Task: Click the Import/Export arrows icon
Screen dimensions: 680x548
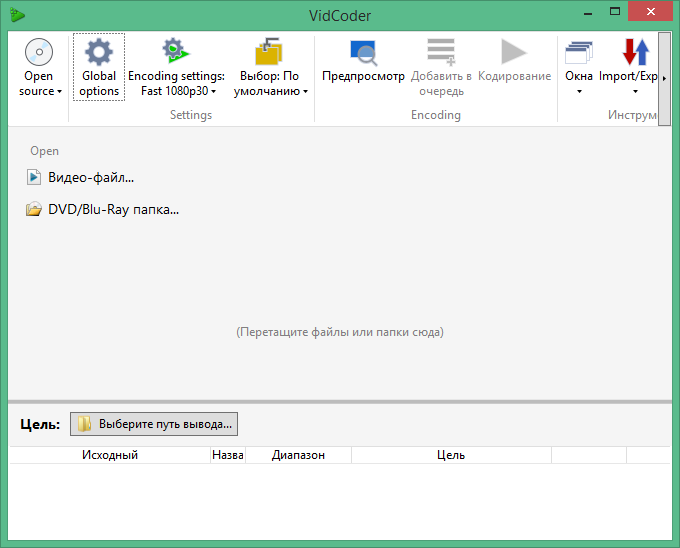Action: [636, 52]
